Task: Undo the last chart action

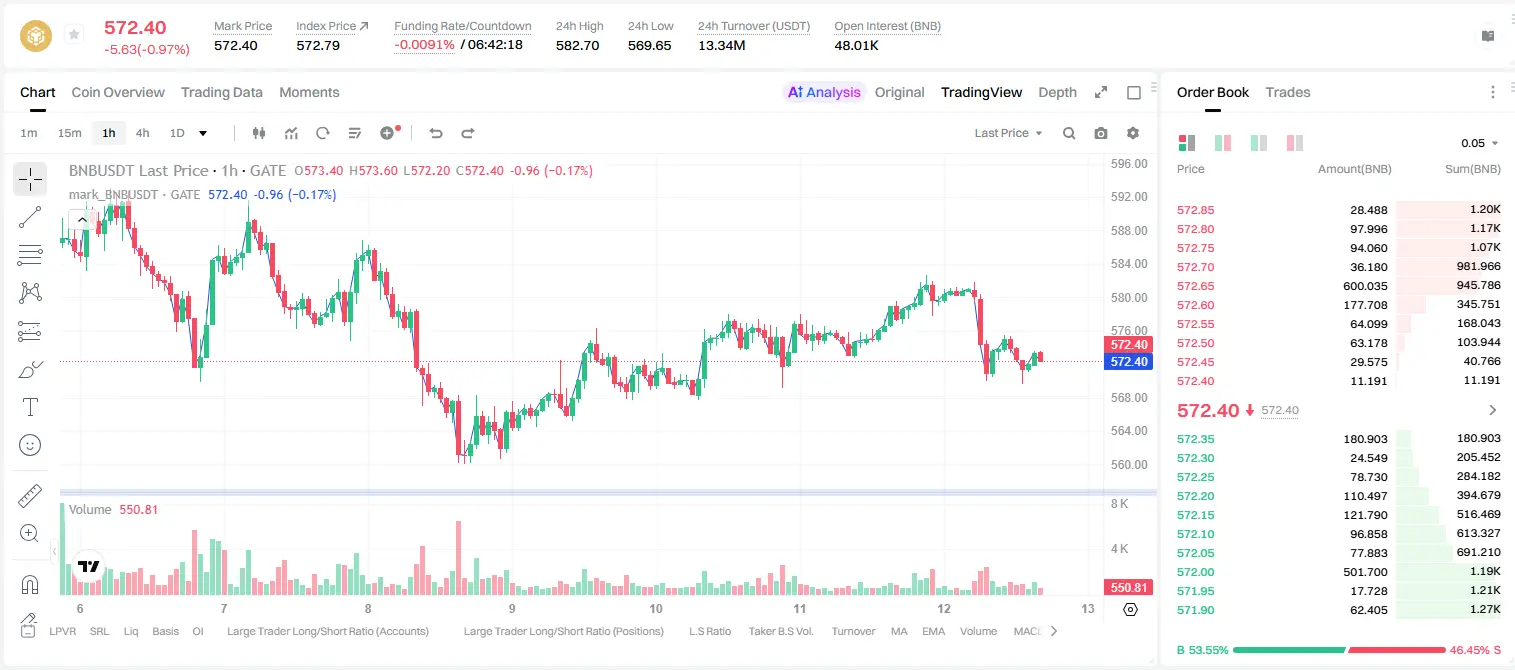Action: click(x=435, y=133)
